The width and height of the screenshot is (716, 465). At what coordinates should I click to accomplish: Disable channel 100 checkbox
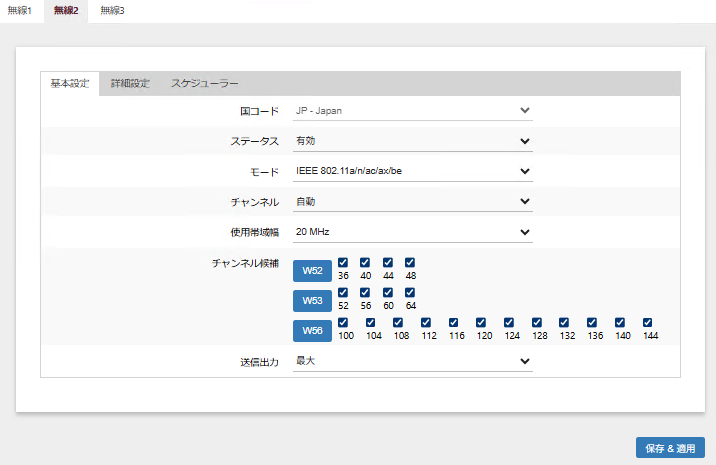point(343,323)
